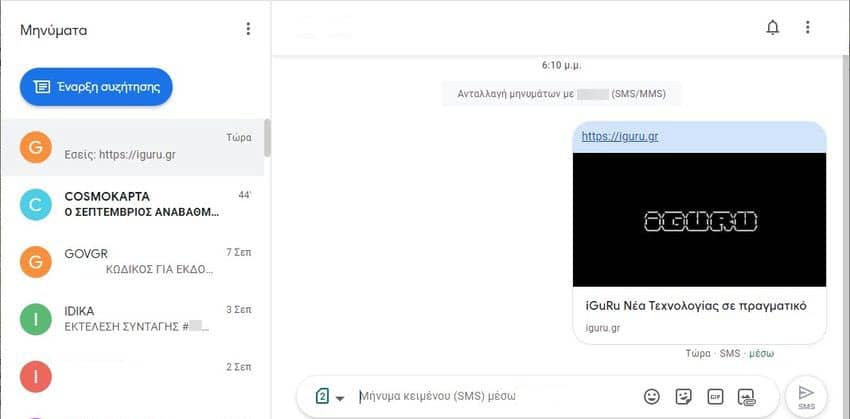Viewport: 850px width, 419px height.
Task: Open the conversation dated 2 Σεπ
Action: tap(132, 377)
